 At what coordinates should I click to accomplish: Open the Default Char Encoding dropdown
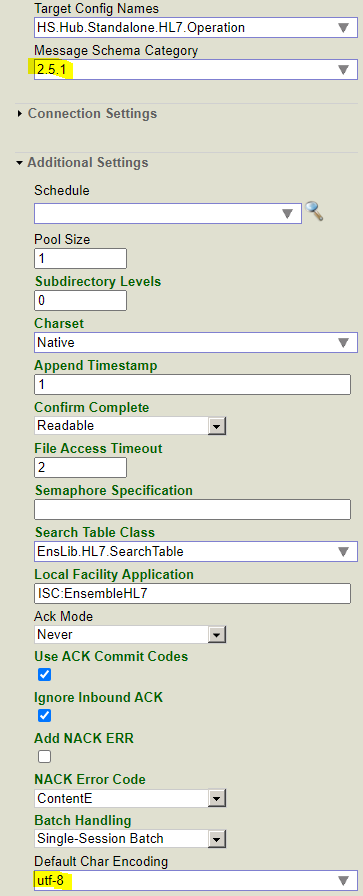196,881
